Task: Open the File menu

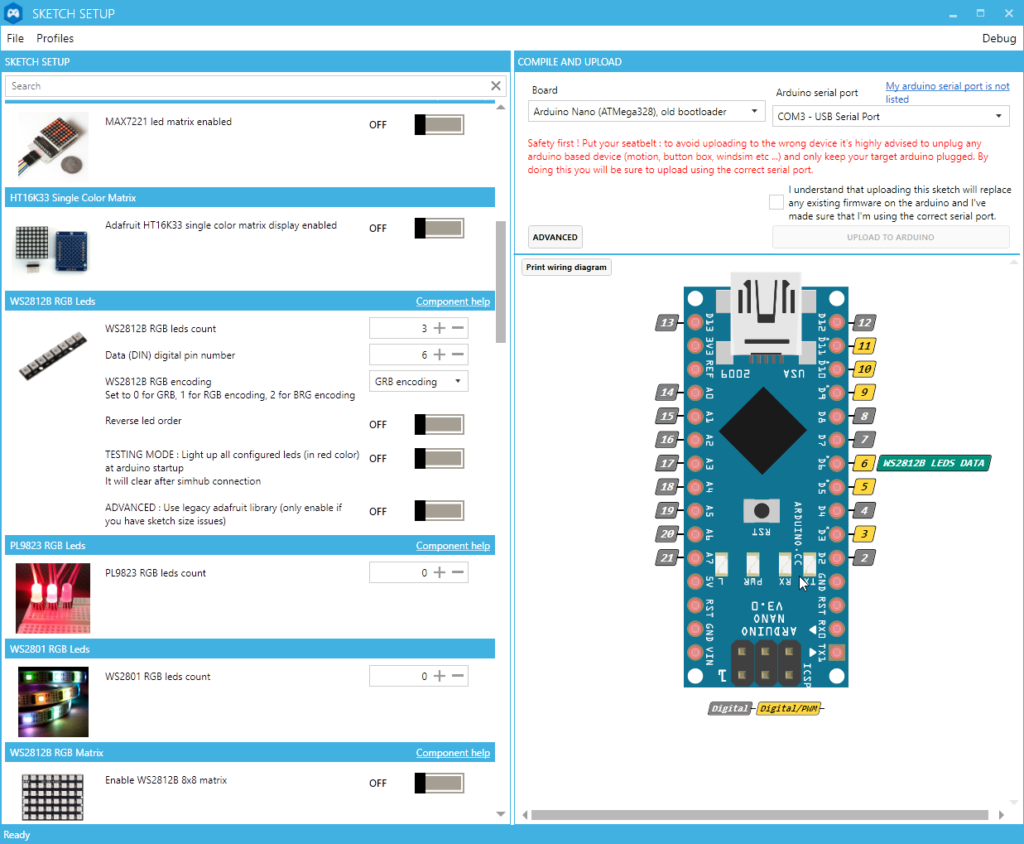Action: 15,38
